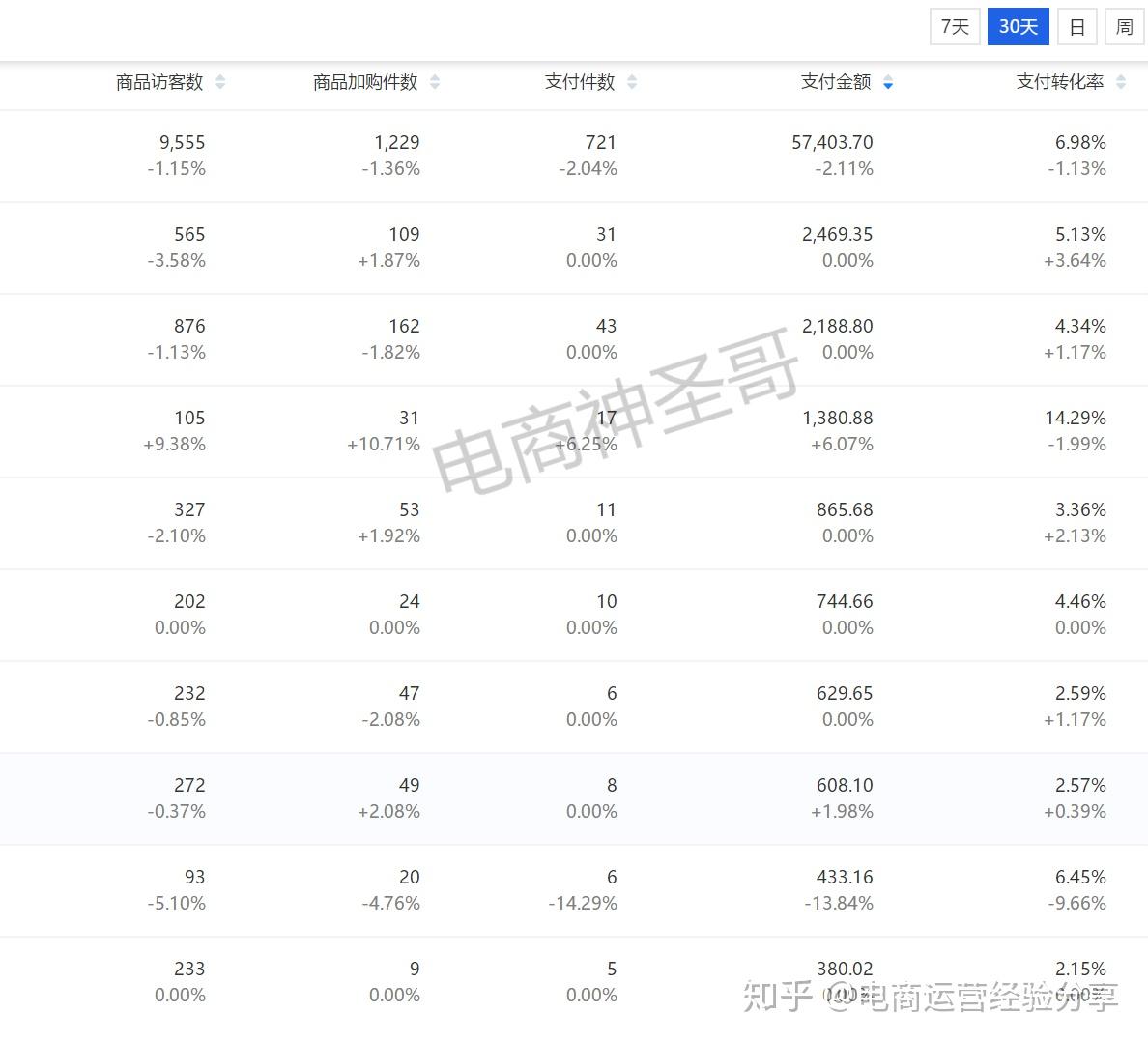
Task: Sort by 支付转化率 using its sort arrows
Action: (x=1121, y=82)
